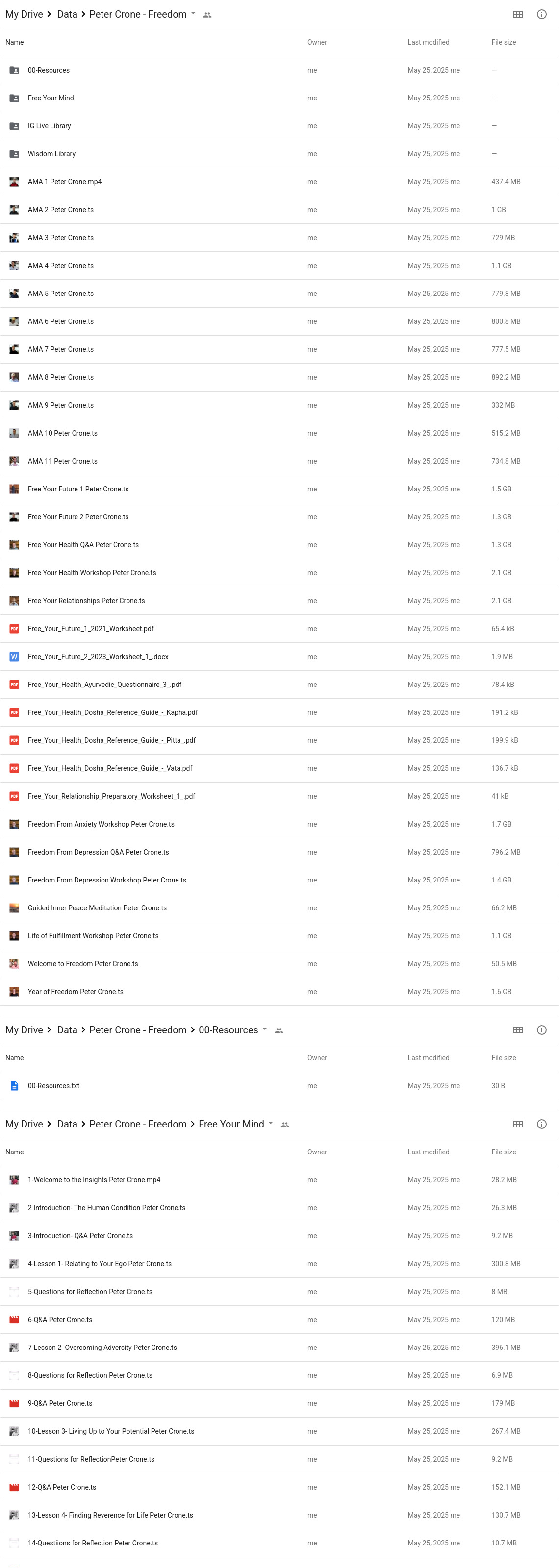Toggle info details in 00-Resources section
The image size is (559, 1568).
pos(541,1030)
